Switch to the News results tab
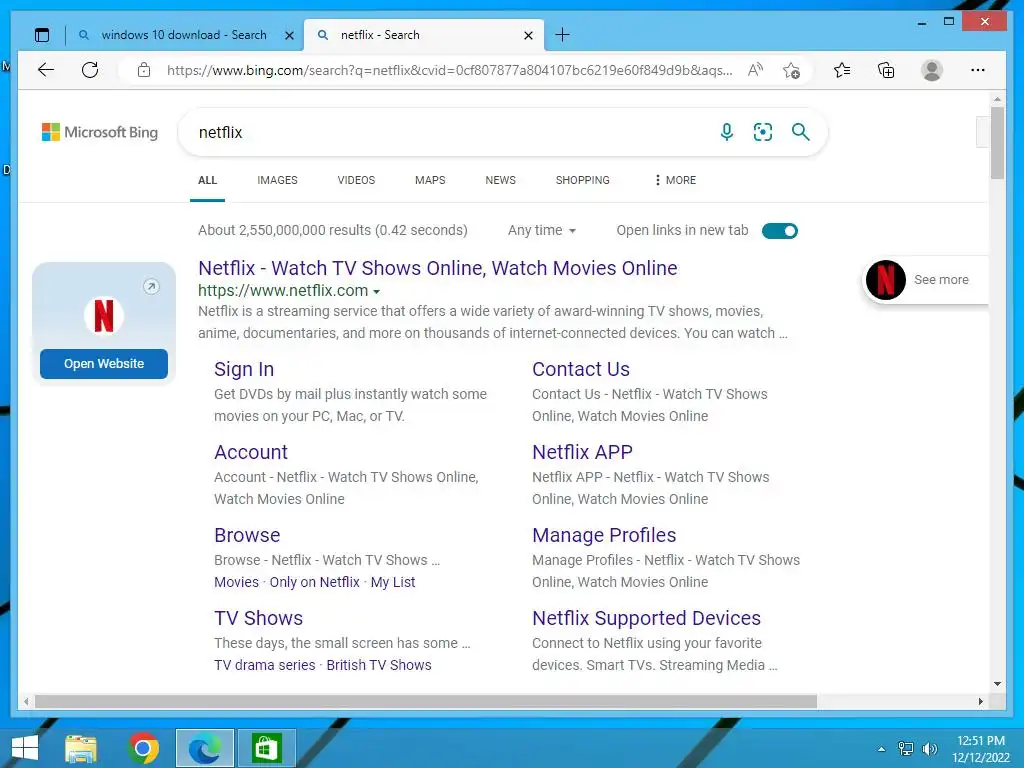 tap(500, 180)
